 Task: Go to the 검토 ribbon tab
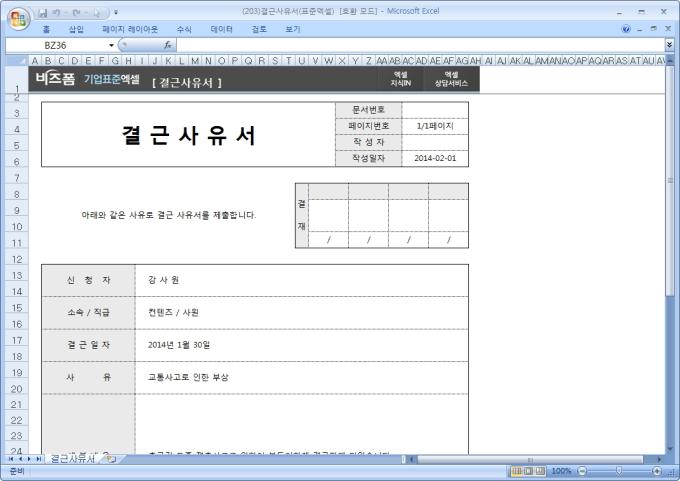point(259,29)
